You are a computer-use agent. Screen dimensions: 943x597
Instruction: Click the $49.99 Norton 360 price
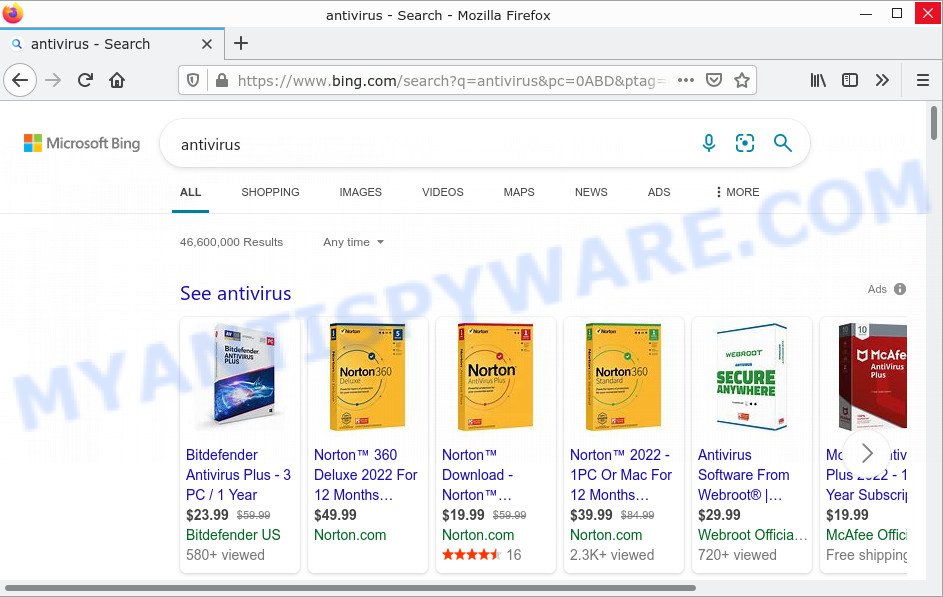click(335, 515)
